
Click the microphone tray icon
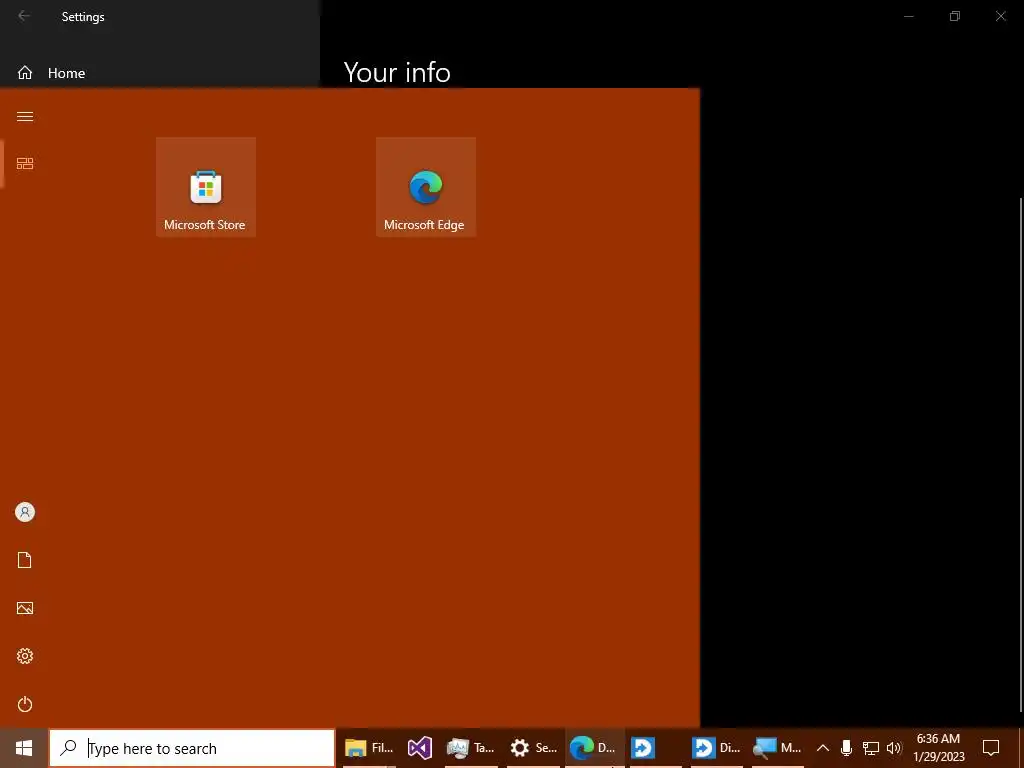846,748
